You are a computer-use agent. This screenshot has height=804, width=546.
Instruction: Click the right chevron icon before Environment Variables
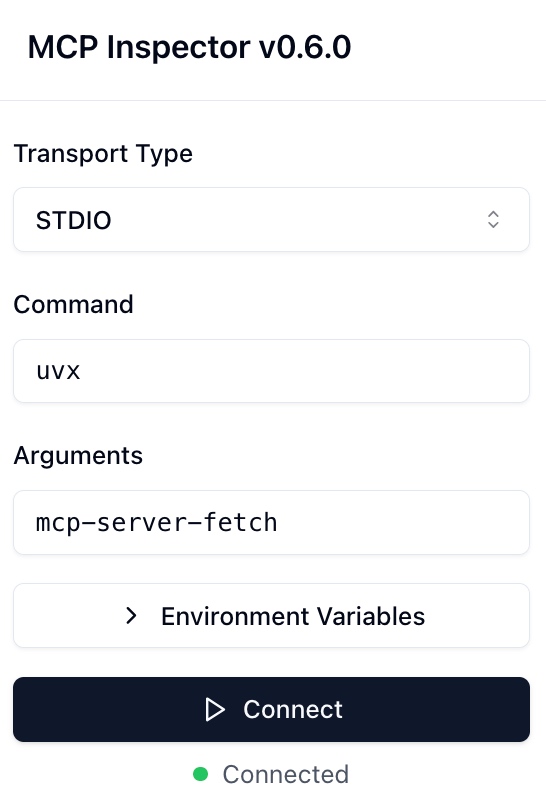pos(131,615)
